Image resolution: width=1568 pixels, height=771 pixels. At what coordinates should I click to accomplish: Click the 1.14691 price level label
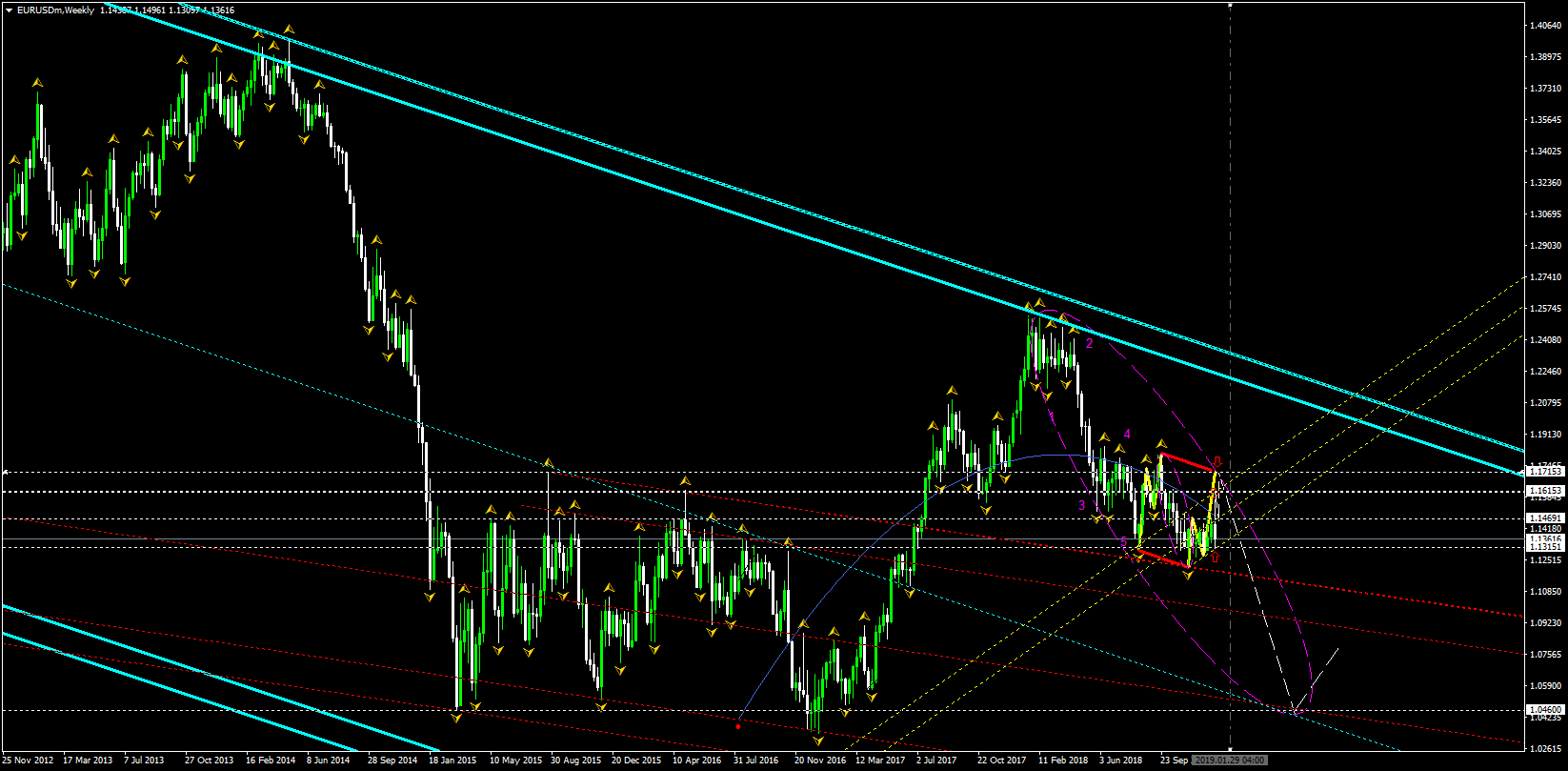(x=1544, y=517)
